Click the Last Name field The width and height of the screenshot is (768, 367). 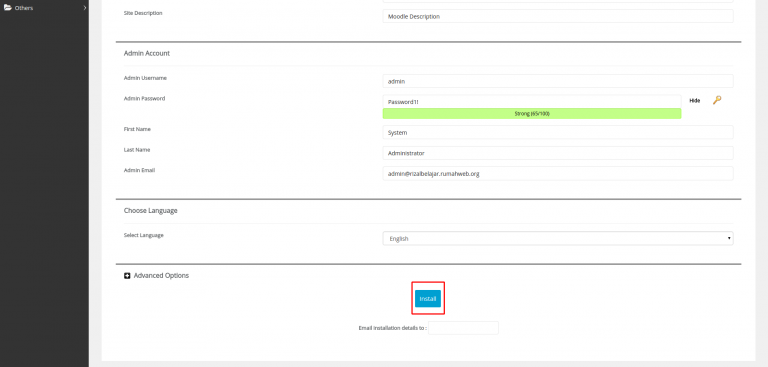tap(558, 153)
